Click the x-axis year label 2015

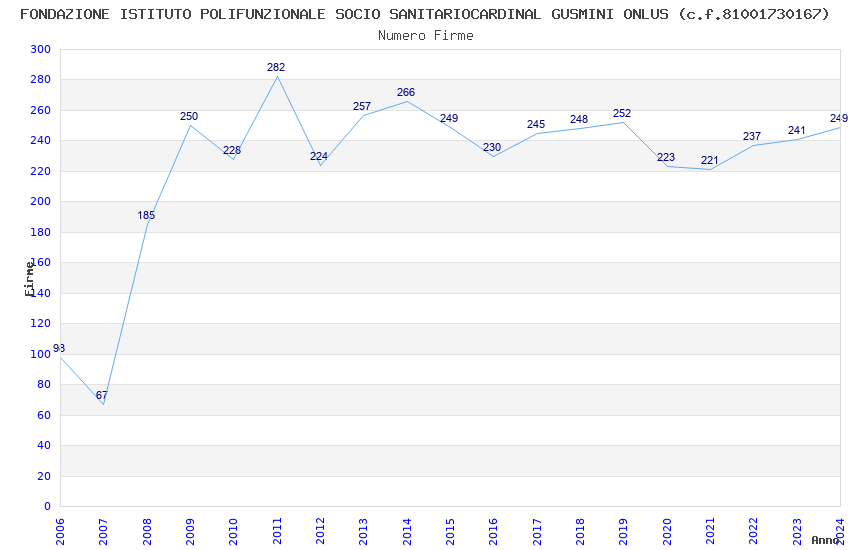pyautogui.click(x=450, y=532)
